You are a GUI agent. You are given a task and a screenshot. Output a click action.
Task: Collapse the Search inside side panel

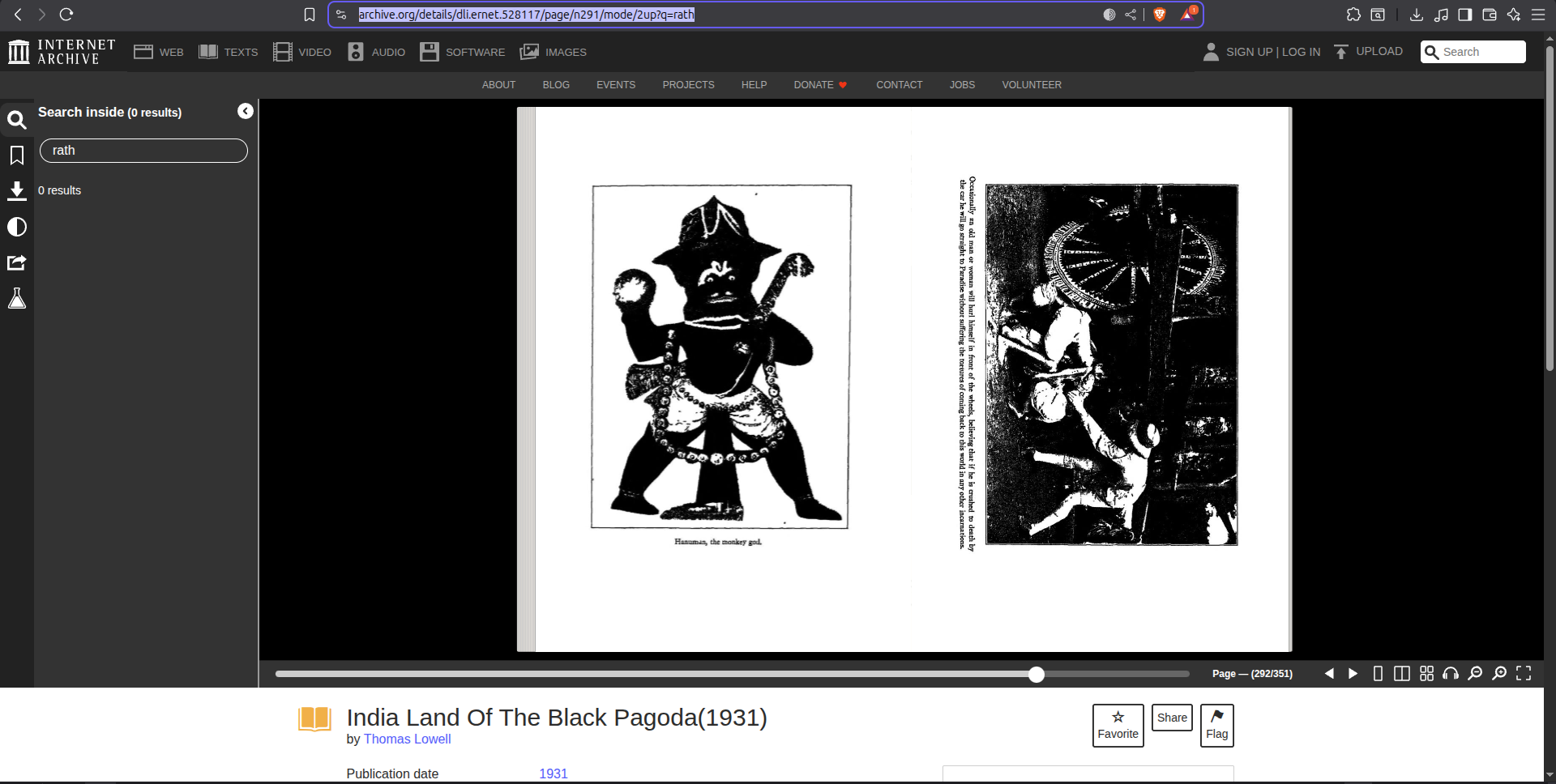pos(246,111)
